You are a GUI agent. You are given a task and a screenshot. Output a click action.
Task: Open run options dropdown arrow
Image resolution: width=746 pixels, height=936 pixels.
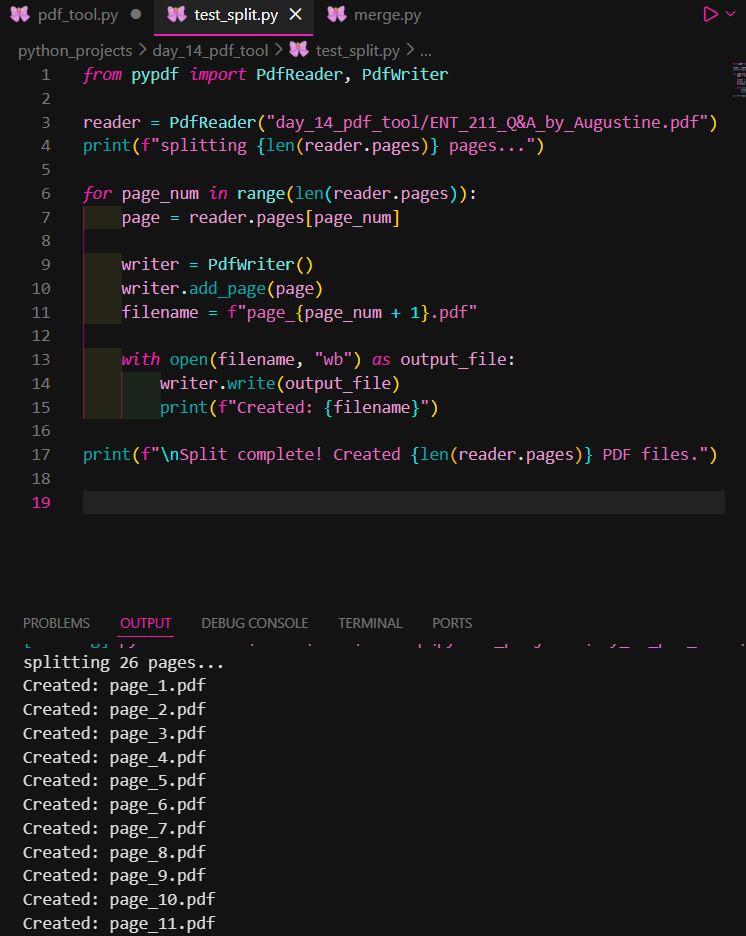[730, 14]
